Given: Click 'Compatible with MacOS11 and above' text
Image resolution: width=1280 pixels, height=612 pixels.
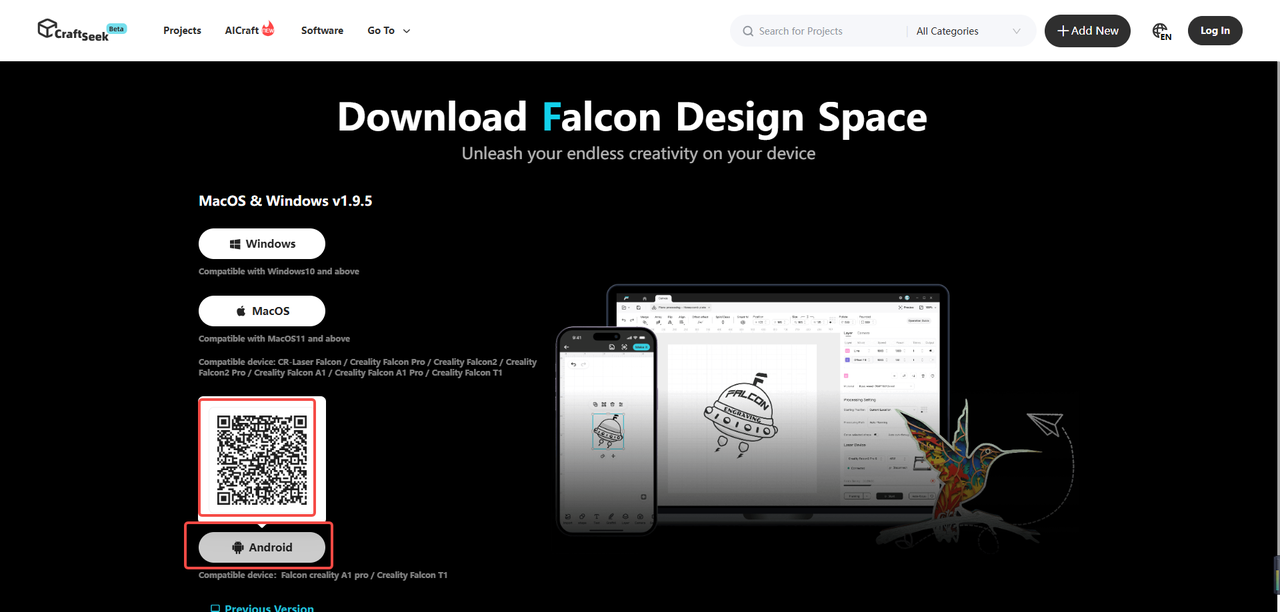Looking at the screenshot, I should click(x=275, y=339).
